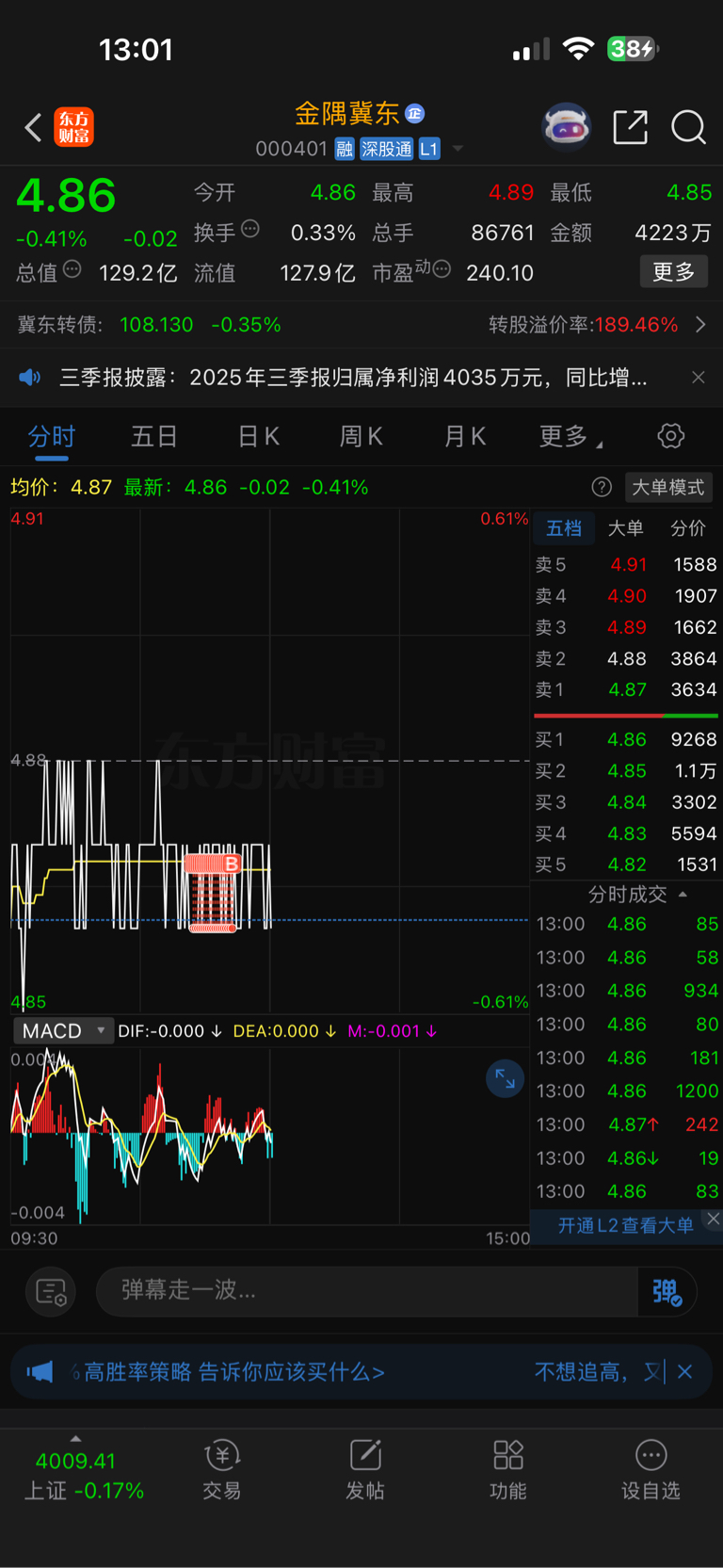Expand stock code dropdown arrow
The image size is (723, 1568).
pos(458,149)
